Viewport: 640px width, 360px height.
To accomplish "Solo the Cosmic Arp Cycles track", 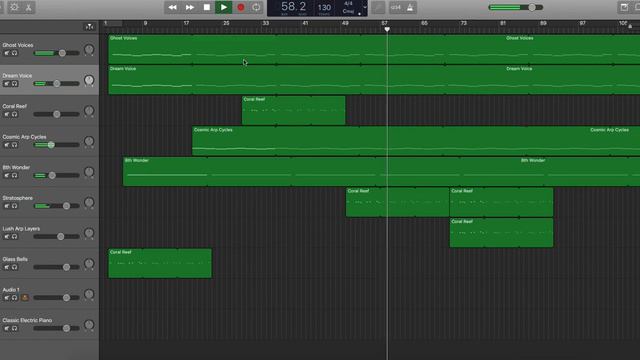I will (x=14, y=145).
